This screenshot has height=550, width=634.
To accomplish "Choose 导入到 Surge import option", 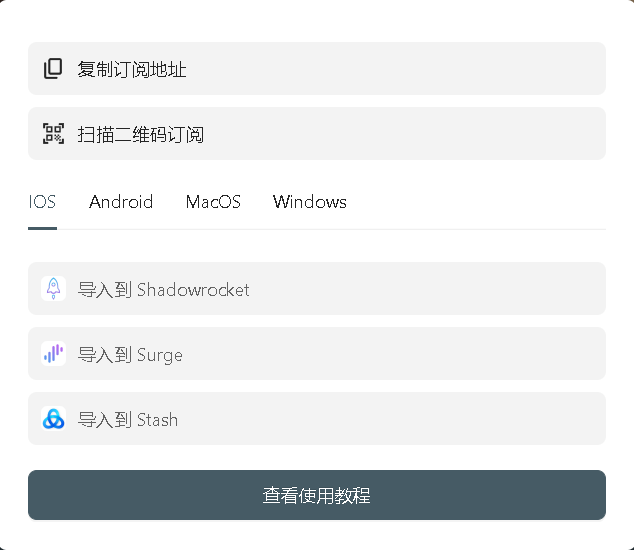I will point(317,353).
